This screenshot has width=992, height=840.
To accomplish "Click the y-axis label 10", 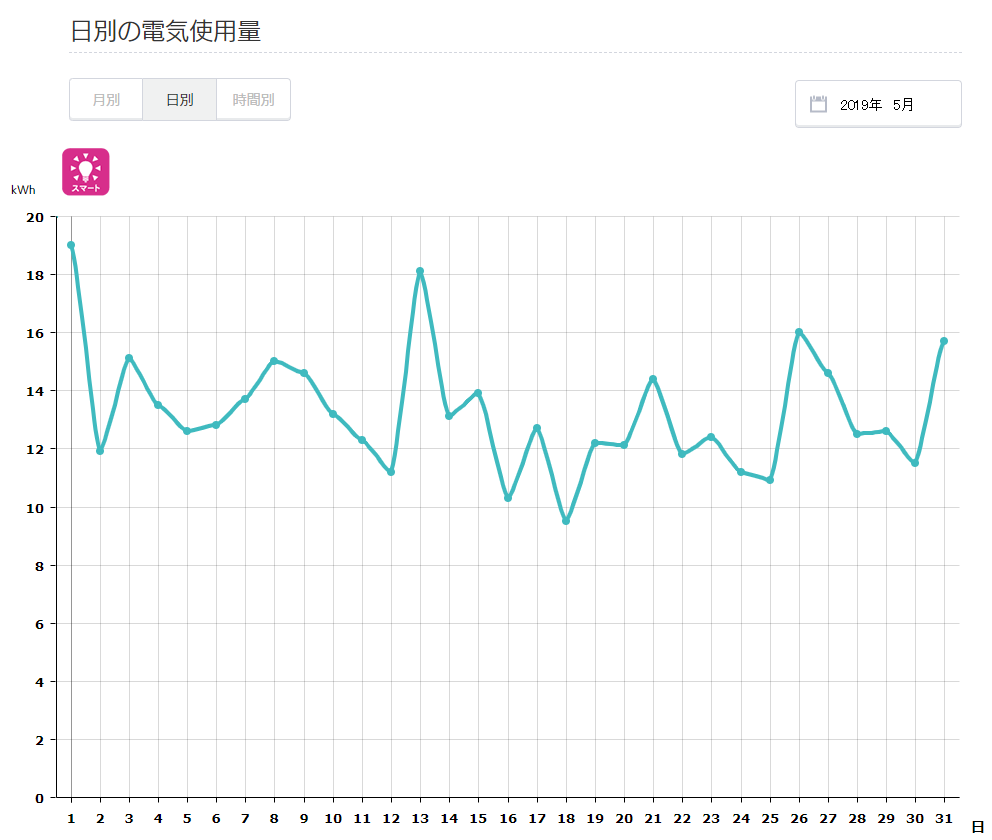I will (x=35, y=509).
